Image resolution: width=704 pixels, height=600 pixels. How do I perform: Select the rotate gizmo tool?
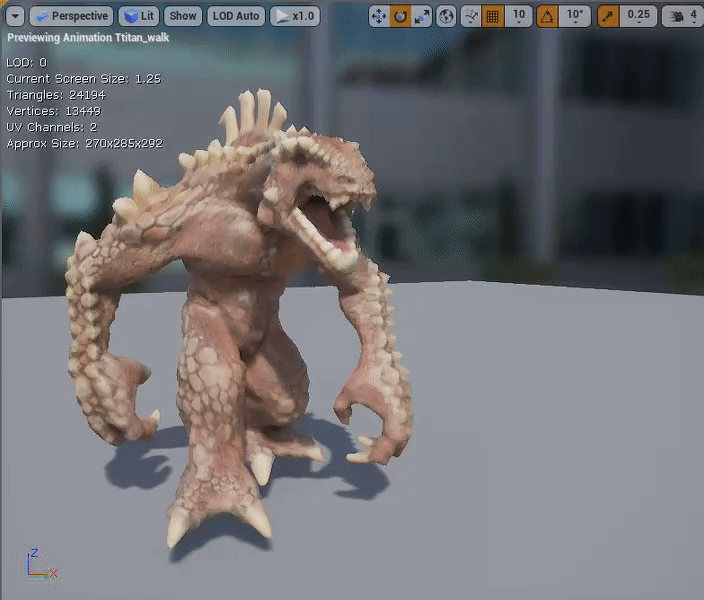pos(400,17)
